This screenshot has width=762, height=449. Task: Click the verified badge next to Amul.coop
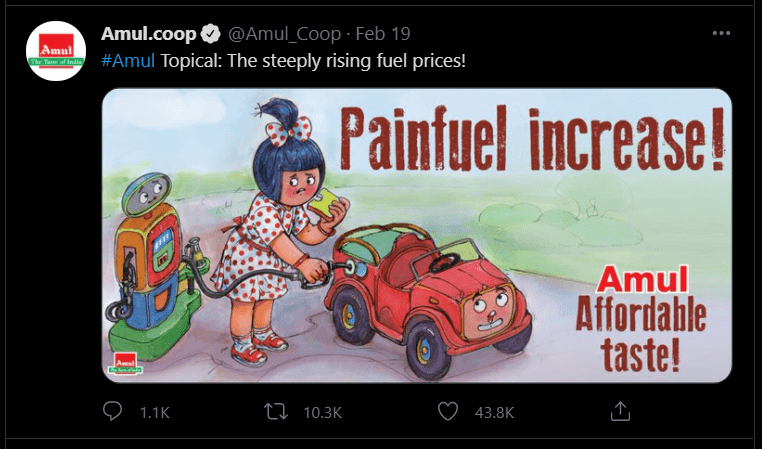click(x=211, y=34)
